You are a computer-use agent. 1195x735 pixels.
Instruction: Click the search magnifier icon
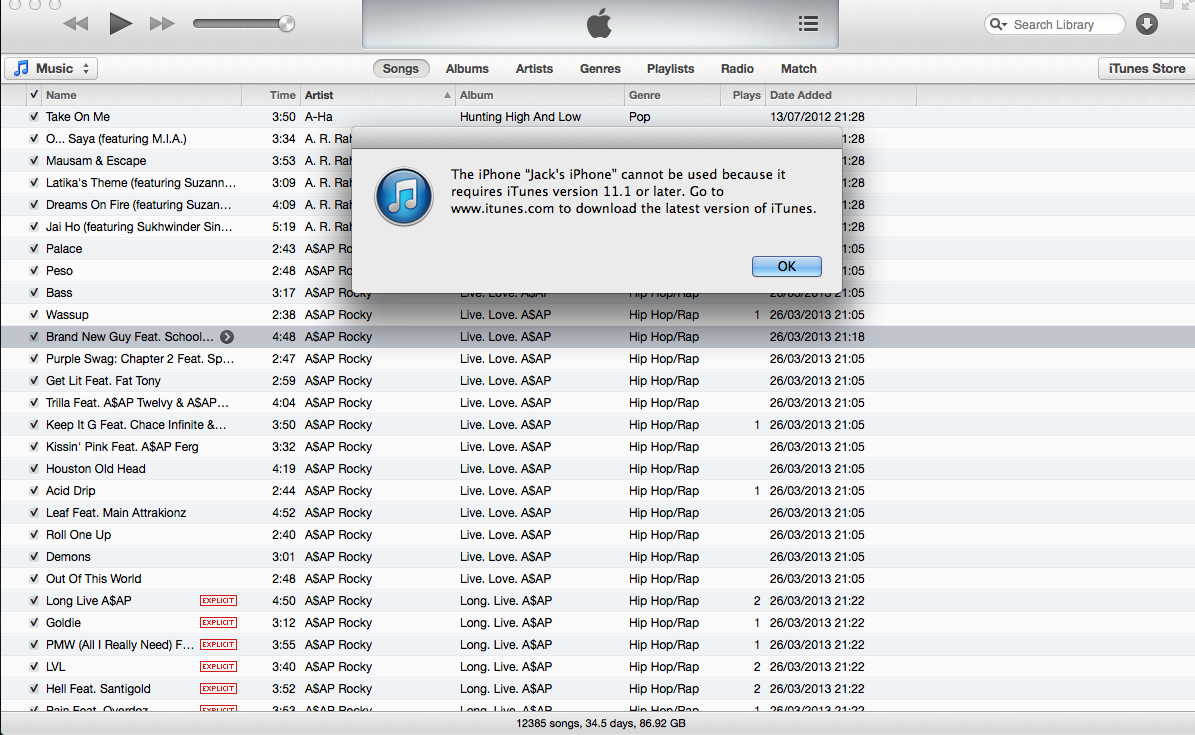point(998,24)
